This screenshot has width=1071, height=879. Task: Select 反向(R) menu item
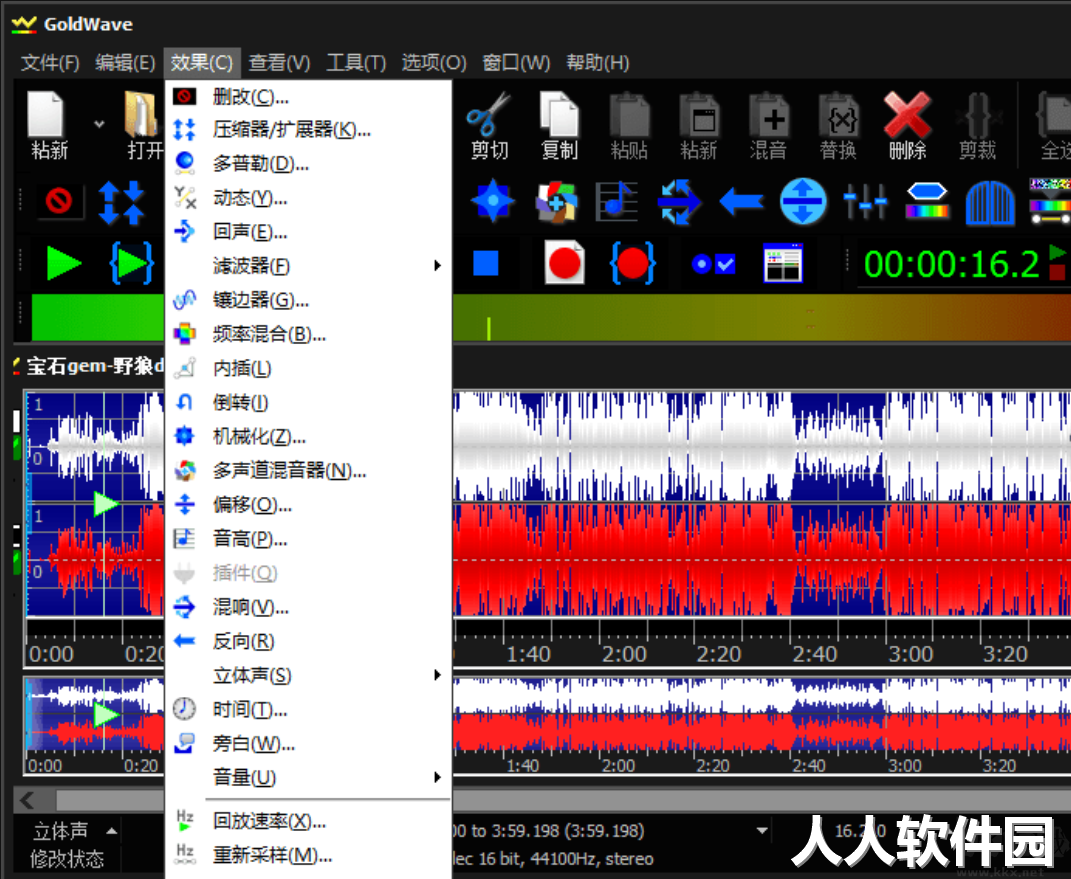pos(308,641)
